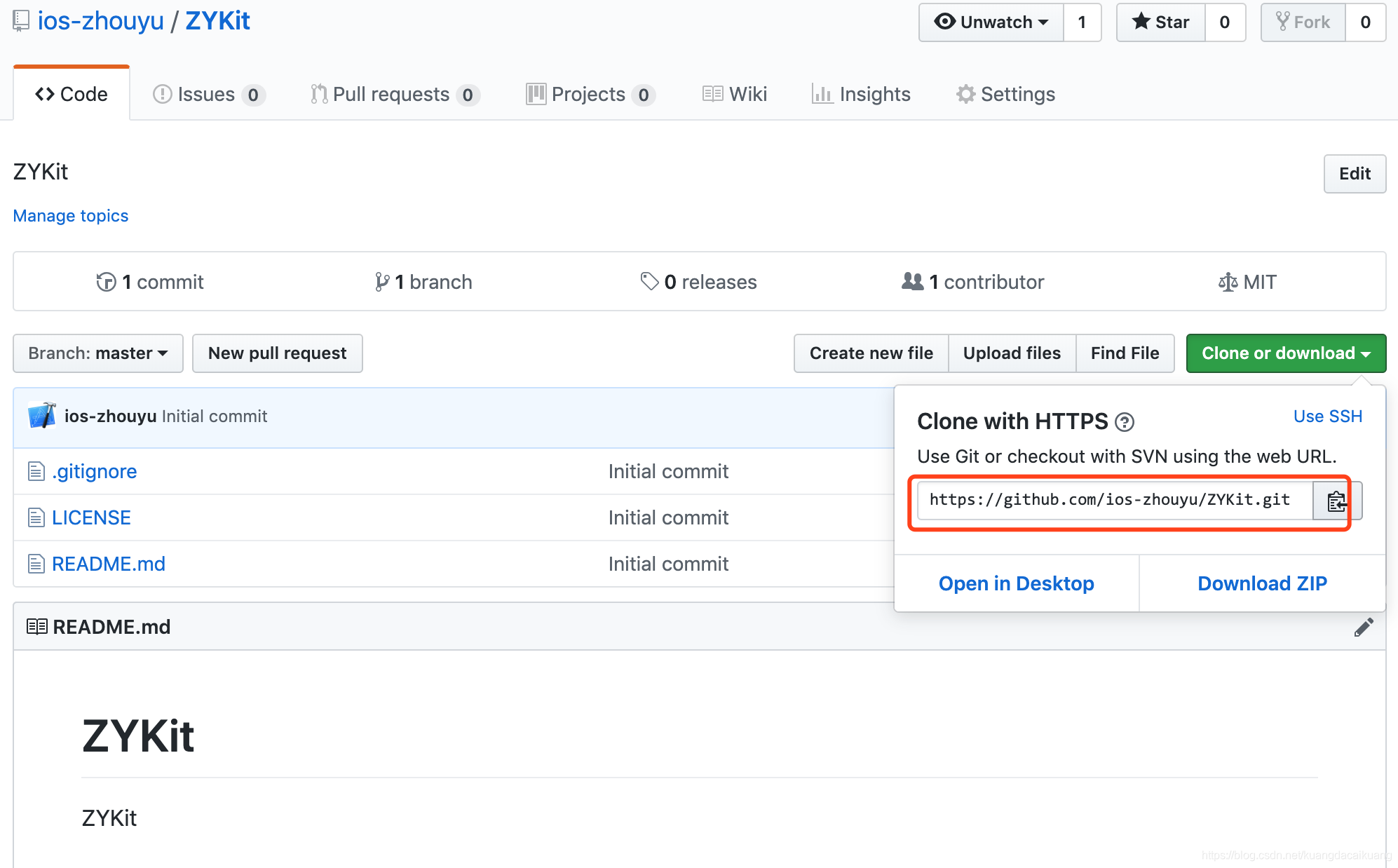Click the Insights bar chart icon
This screenshot has width=1398, height=868.
[x=822, y=94]
